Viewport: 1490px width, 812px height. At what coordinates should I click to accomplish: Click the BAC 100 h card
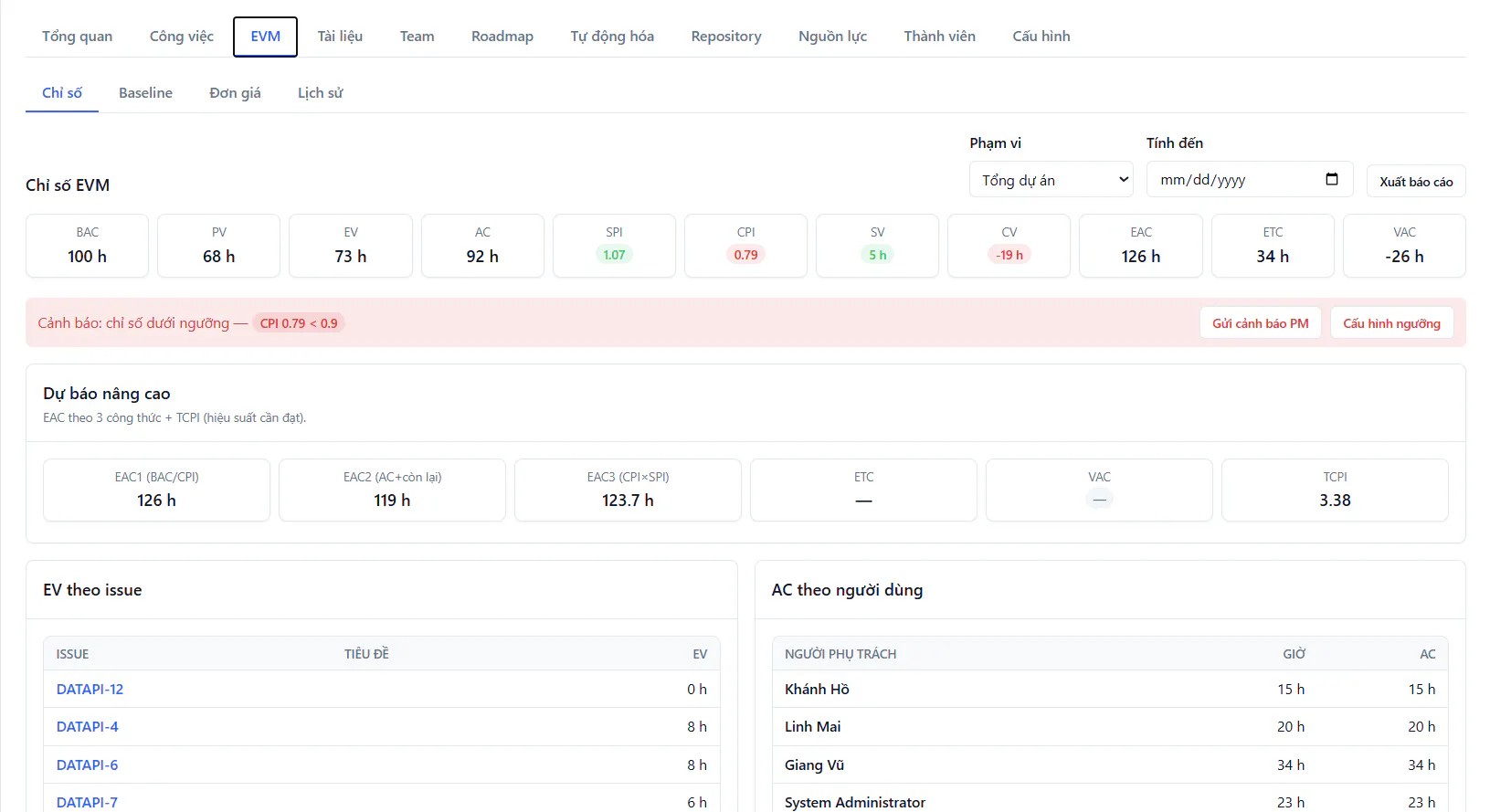(88, 246)
